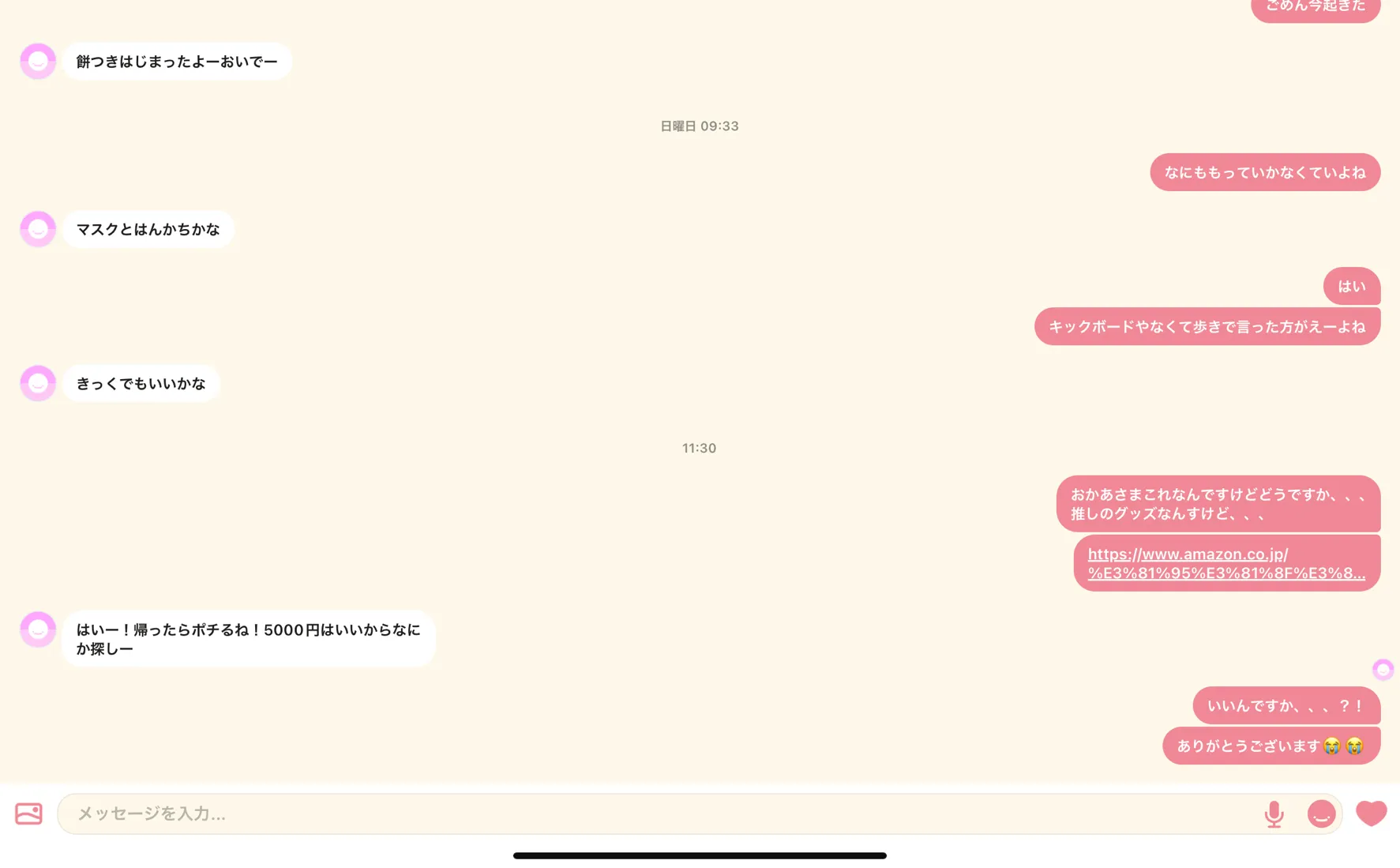The image size is (1400, 868).
Task: Open the photo attachment icon
Action: click(x=28, y=814)
